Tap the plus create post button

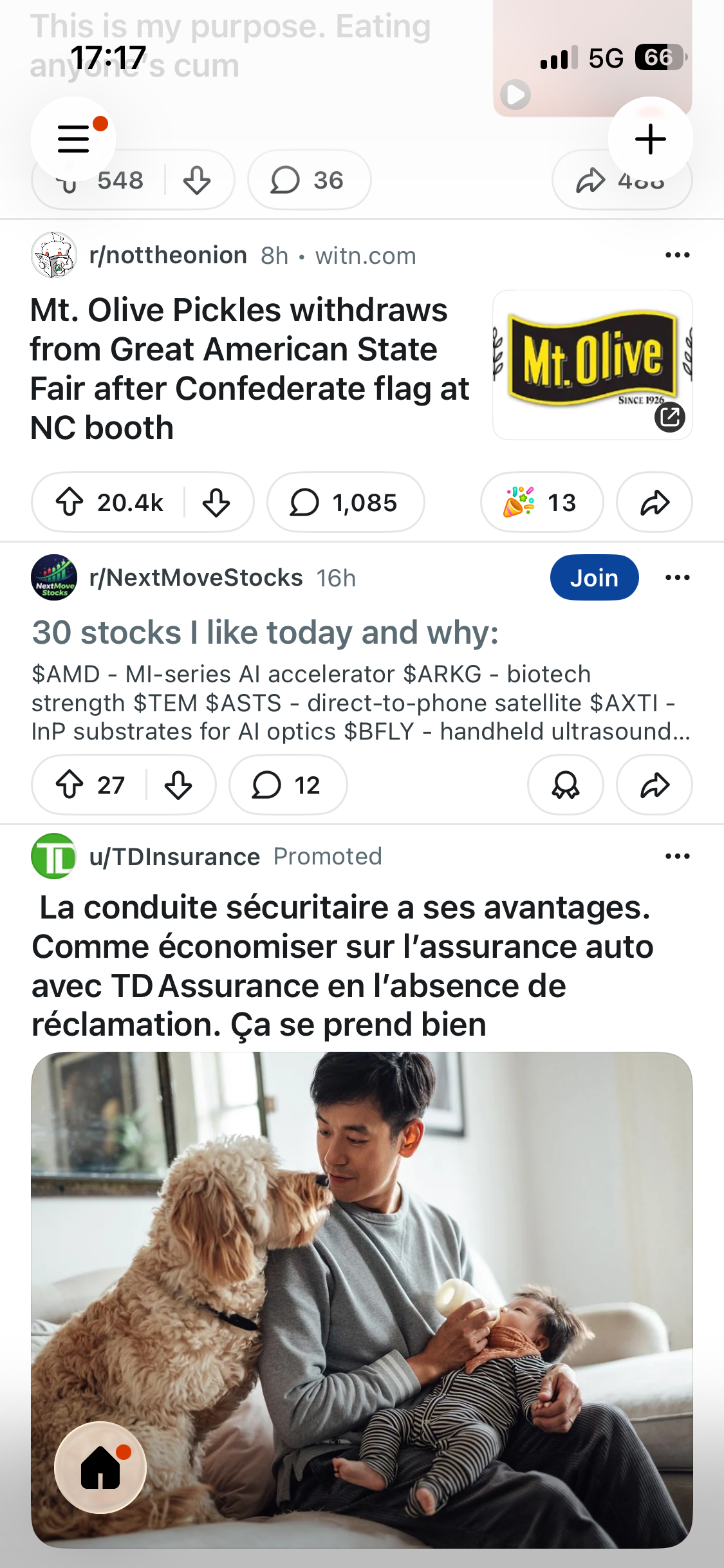tap(650, 139)
